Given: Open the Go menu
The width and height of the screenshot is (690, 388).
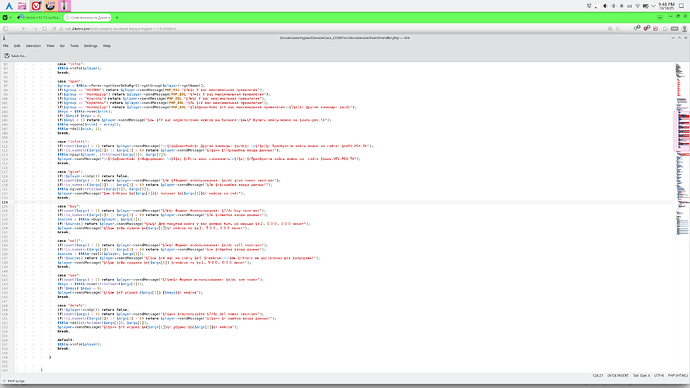Looking at the screenshot, I should pyautogui.click(x=62, y=46).
